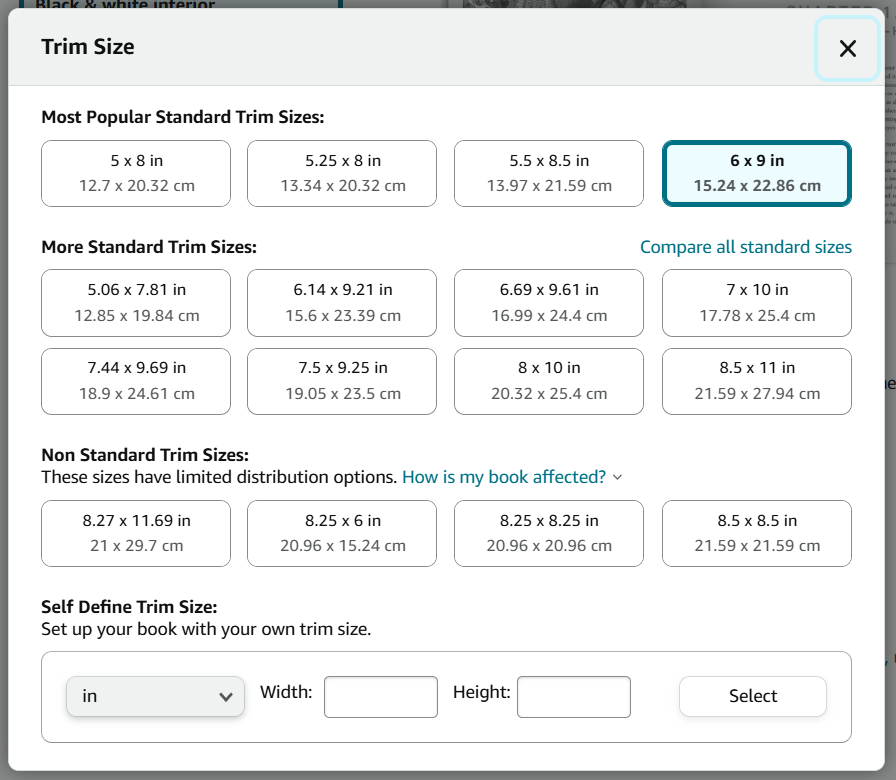896x780 pixels.
Task: Select the 7.44 x 9.69 in size
Action: 135,381
